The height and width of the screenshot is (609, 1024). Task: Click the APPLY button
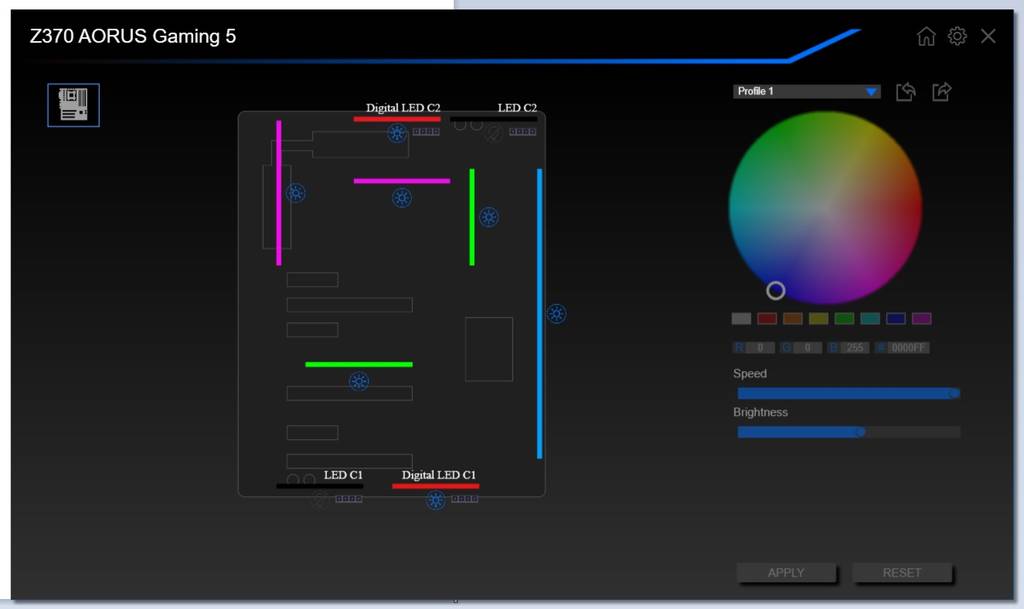[786, 572]
